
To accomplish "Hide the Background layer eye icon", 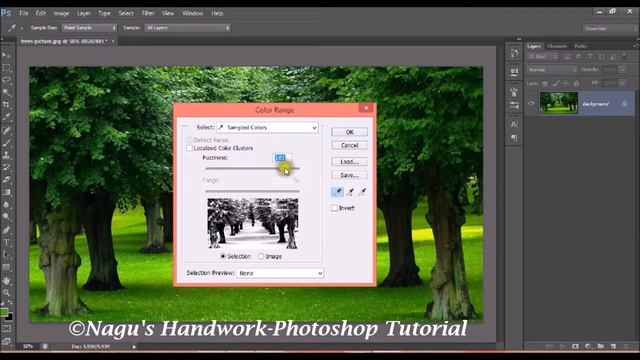I will (x=531, y=104).
